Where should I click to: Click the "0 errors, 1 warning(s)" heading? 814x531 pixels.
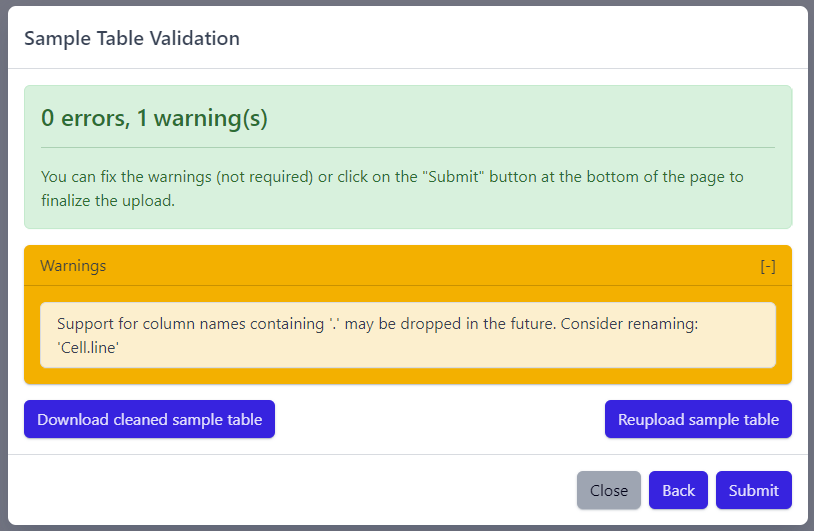(x=154, y=118)
